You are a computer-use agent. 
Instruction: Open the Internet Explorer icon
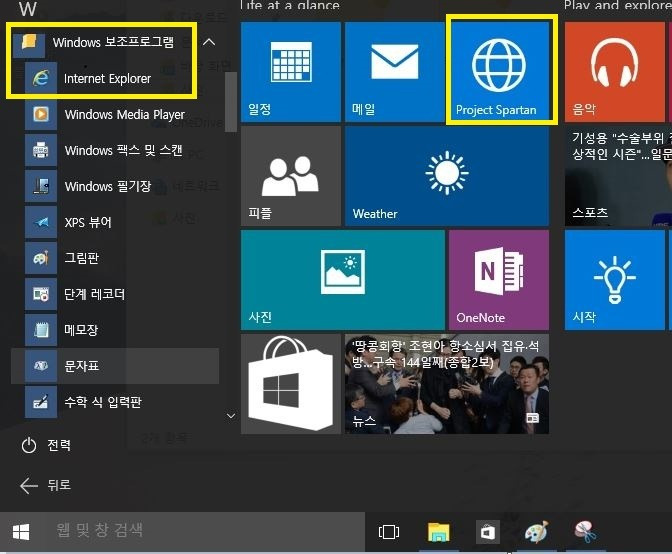pyautogui.click(x=41, y=78)
